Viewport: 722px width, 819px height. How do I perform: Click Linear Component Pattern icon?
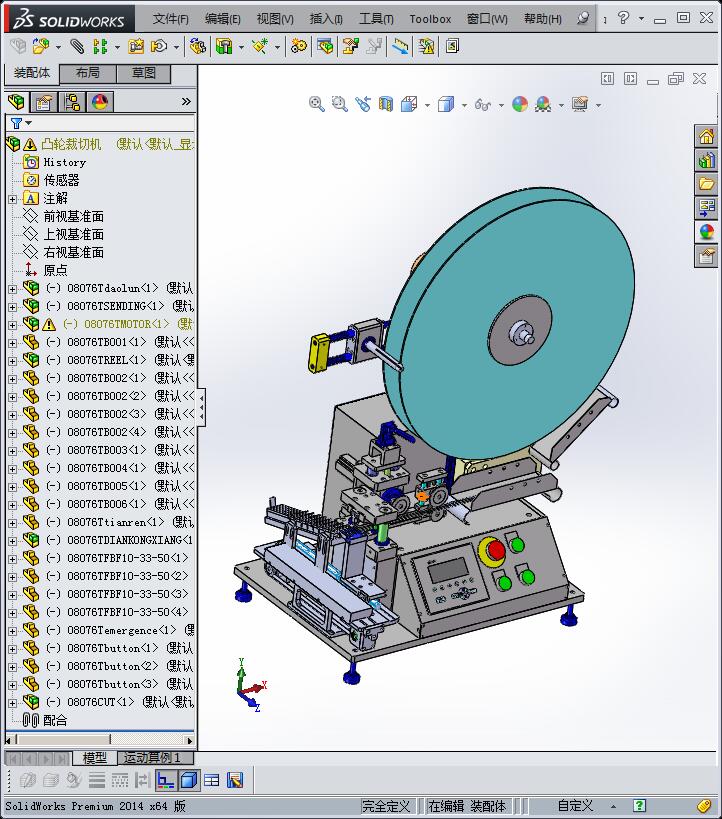100,46
